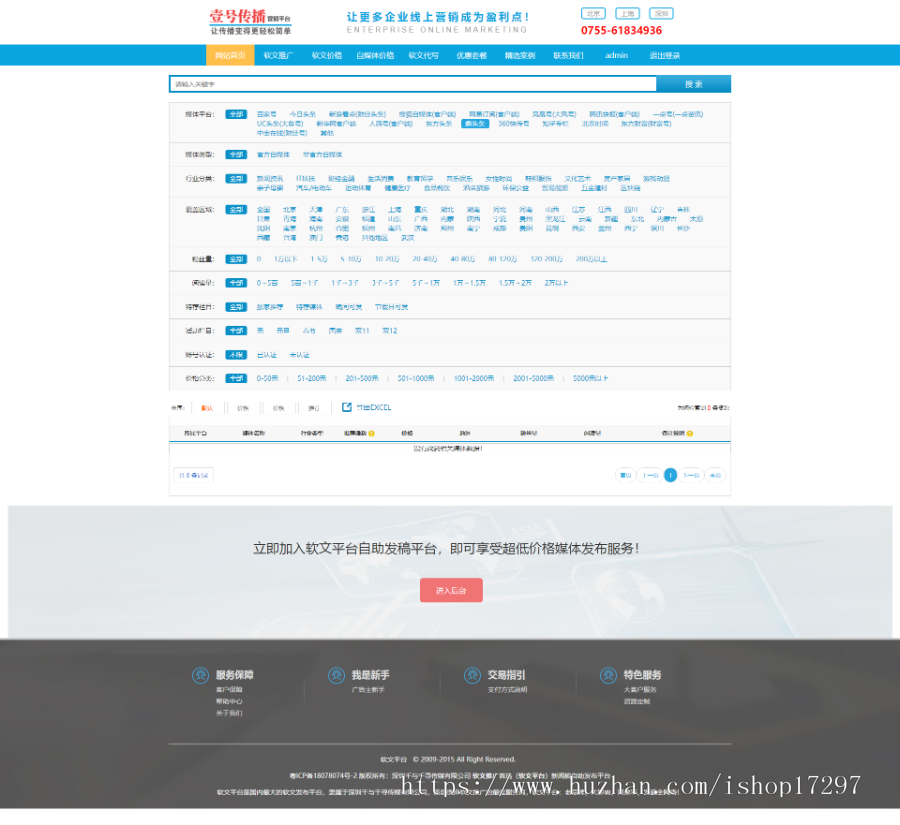Screen dimensions: 900x825
Task: Filter media platform by 今日头条
Action: (x=302, y=114)
